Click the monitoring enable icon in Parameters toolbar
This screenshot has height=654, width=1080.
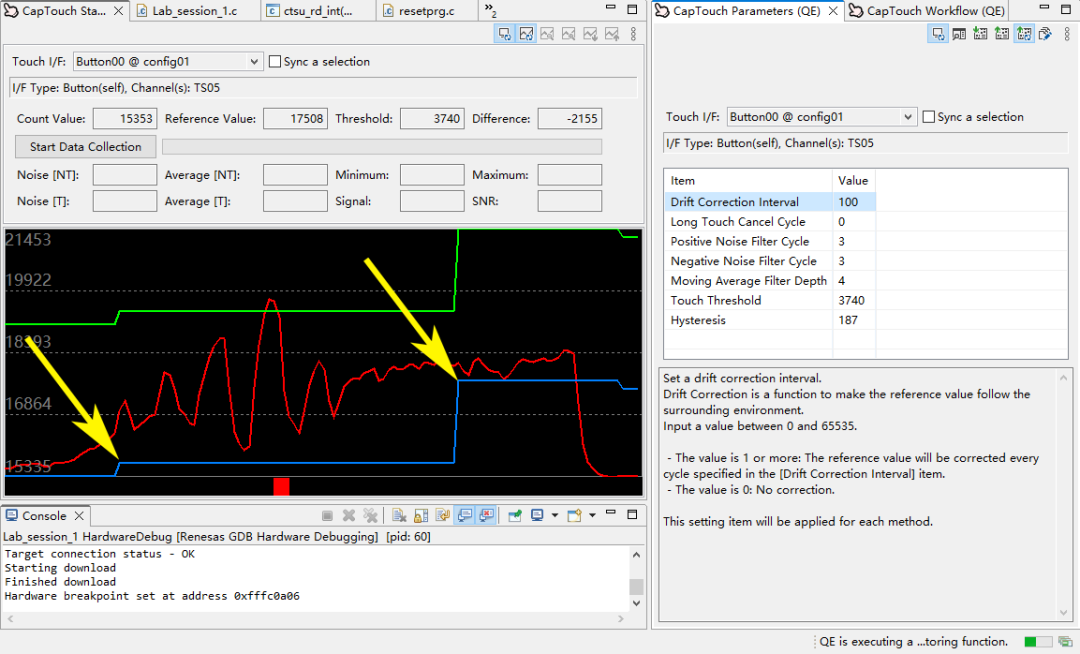938,34
